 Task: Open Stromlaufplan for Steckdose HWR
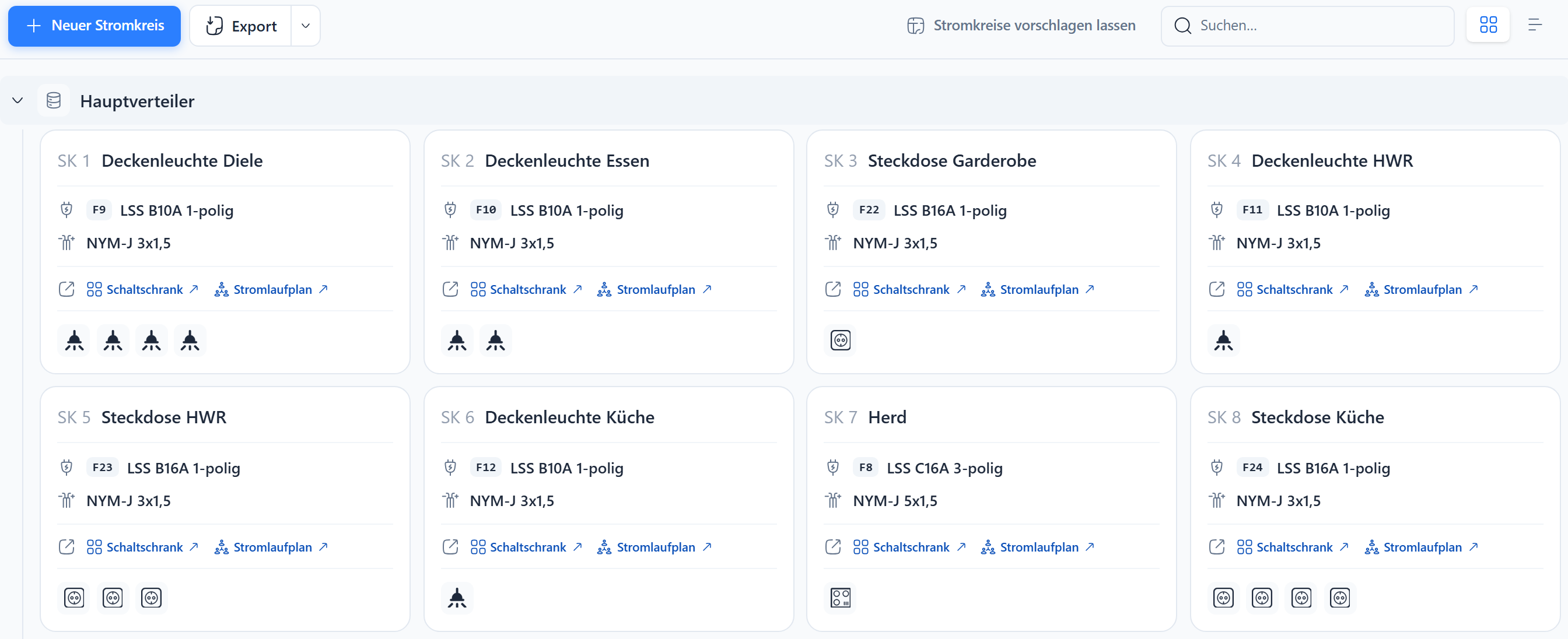click(271, 547)
